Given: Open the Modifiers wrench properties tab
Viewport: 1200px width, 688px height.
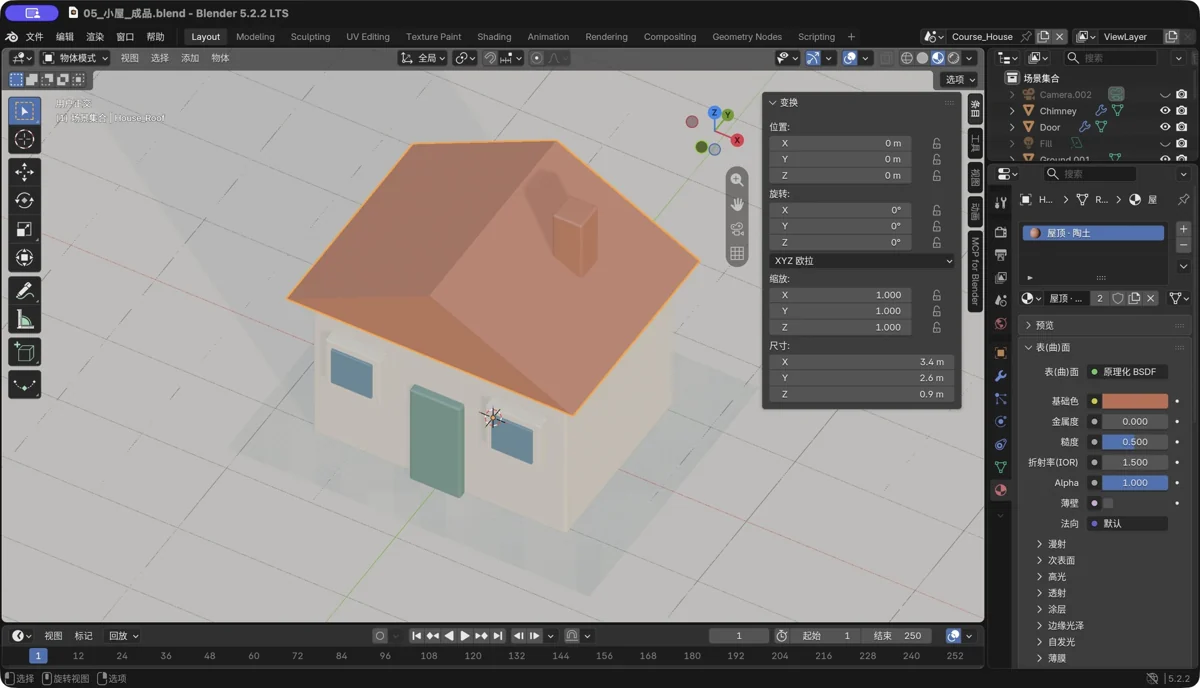Looking at the screenshot, I should tap(1001, 376).
